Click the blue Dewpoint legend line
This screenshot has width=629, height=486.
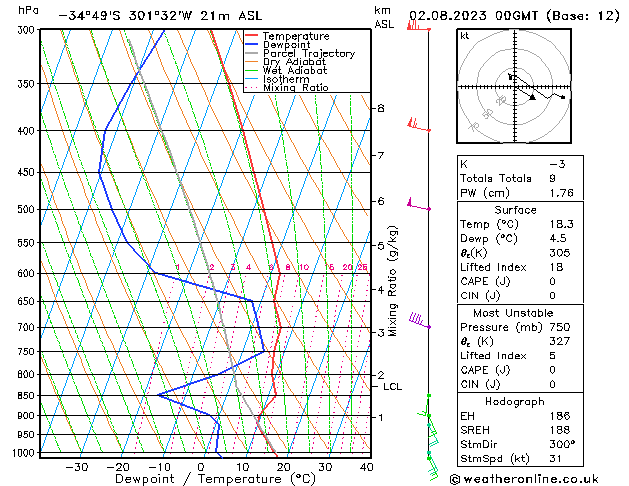click(x=251, y=45)
